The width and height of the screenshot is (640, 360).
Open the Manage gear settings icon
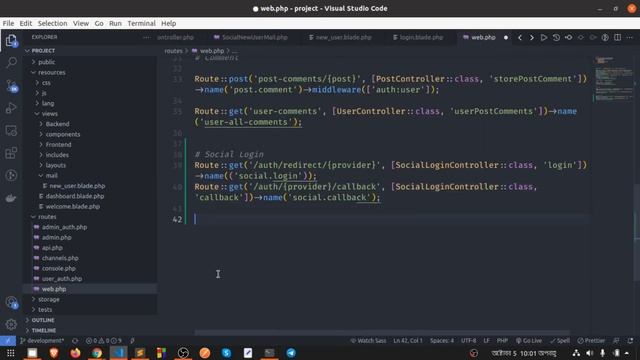[11, 324]
